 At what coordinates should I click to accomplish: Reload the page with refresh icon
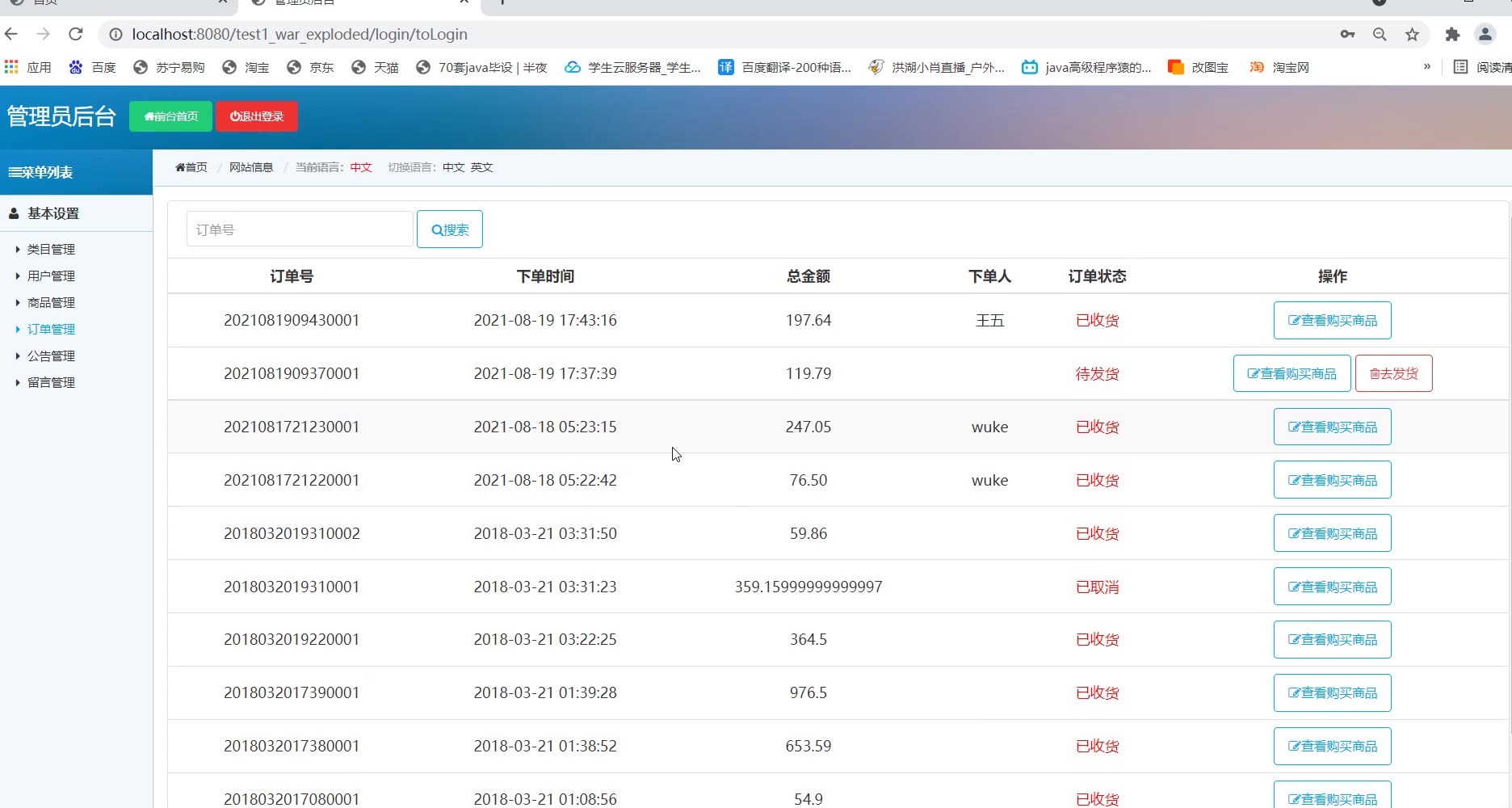[x=76, y=34]
